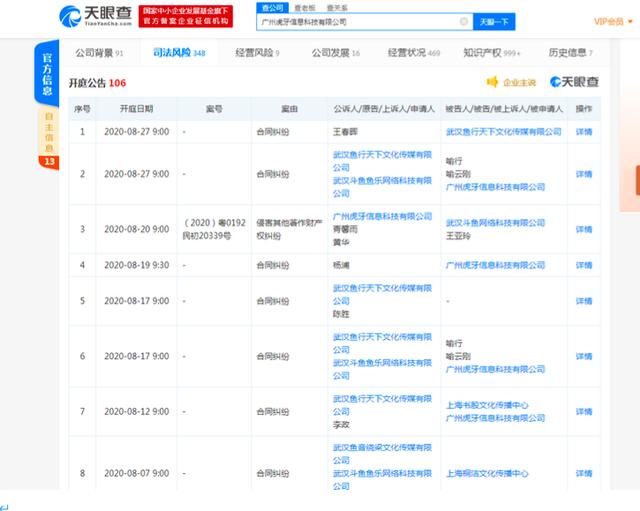This screenshot has width=640, height=511.
Task: Open plaintiff 武汉鱼行天下文化传媒有限公司 in row 6
Action: (x=382, y=344)
